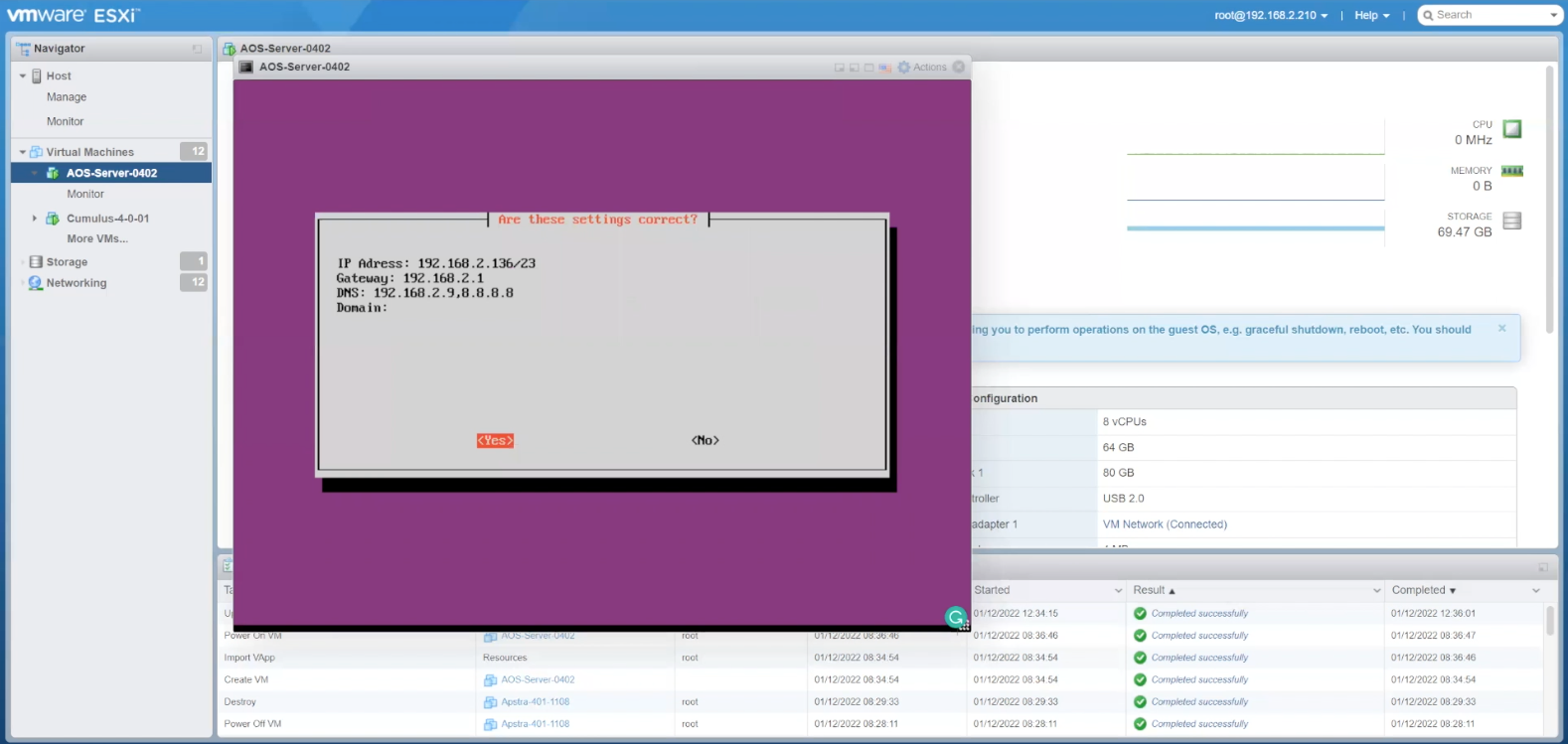Click inside the Search input field
This screenshot has height=744, width=1568.
click(1490, 15)
